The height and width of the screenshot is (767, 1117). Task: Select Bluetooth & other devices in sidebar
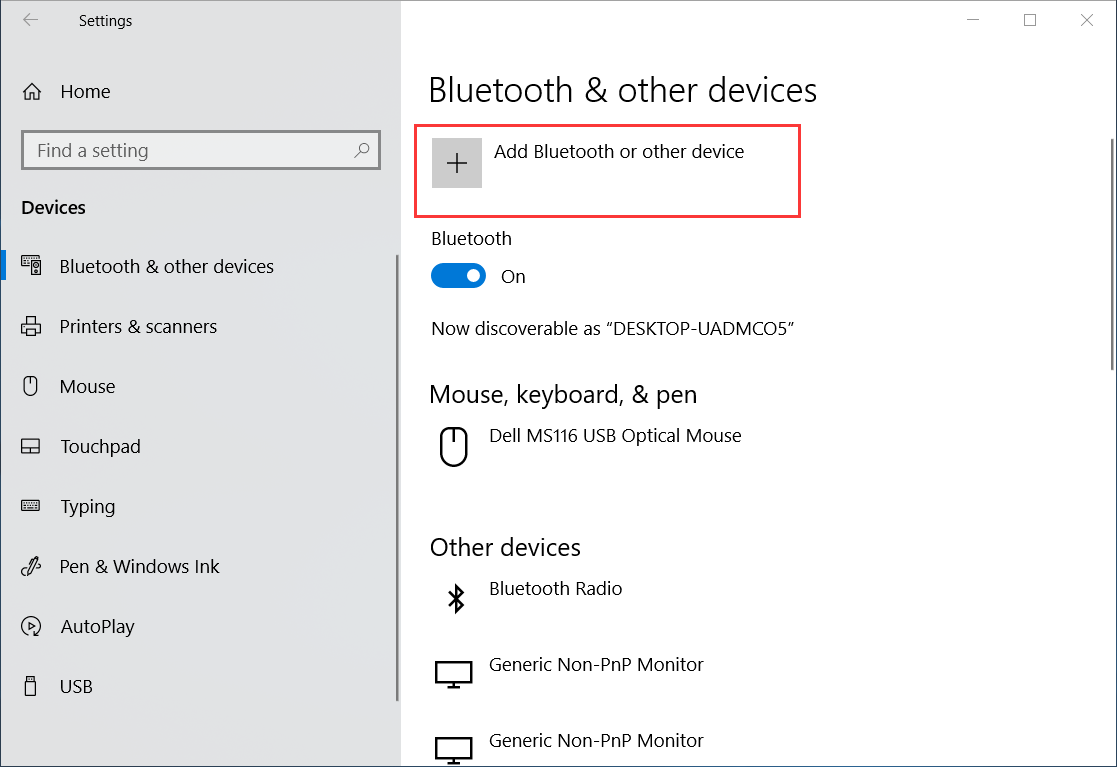point(166,267)
